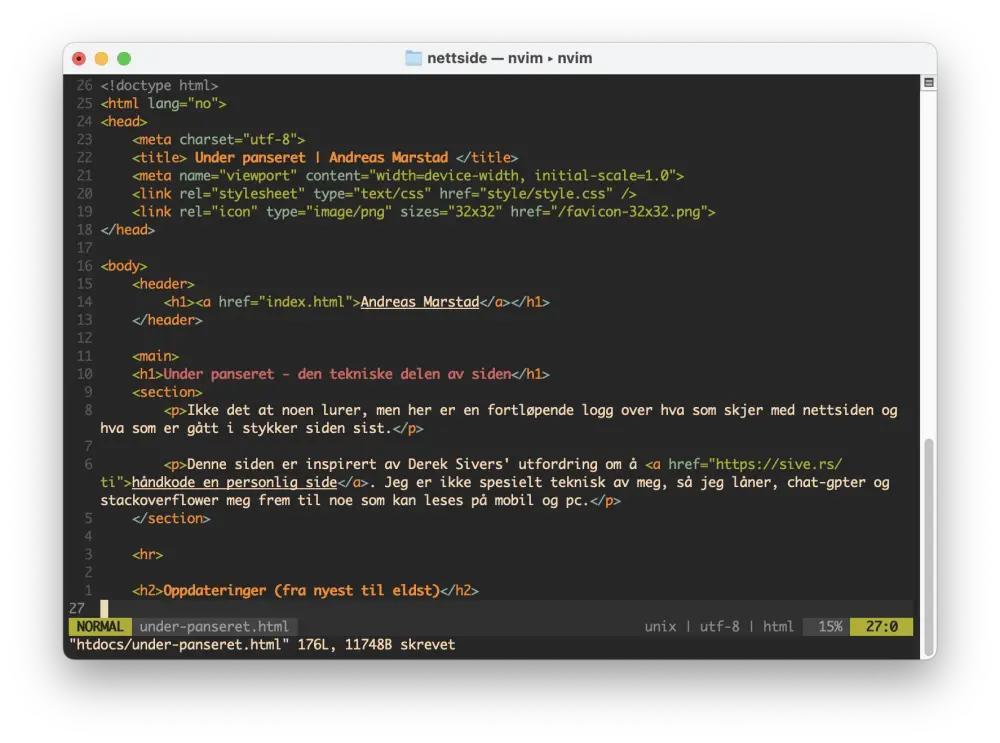1000x743 pixels.
Task: Click the html filetype in statusline
Action: coord(778,626)
